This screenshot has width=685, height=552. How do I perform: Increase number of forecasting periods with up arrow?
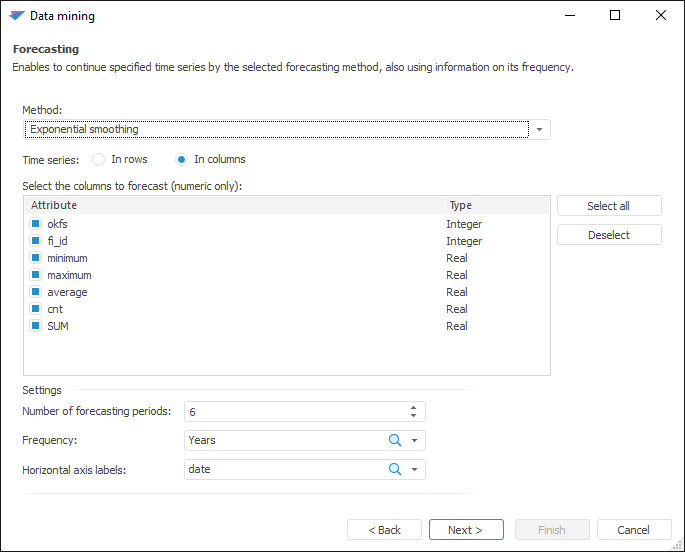coord(413,407)
